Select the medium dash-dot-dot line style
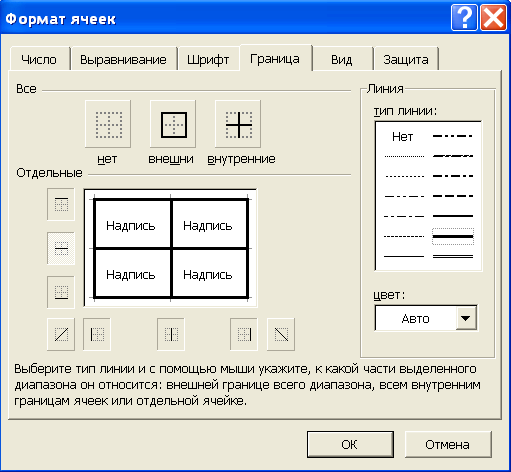This screenshot has height=472, width=511. point(453,136)
